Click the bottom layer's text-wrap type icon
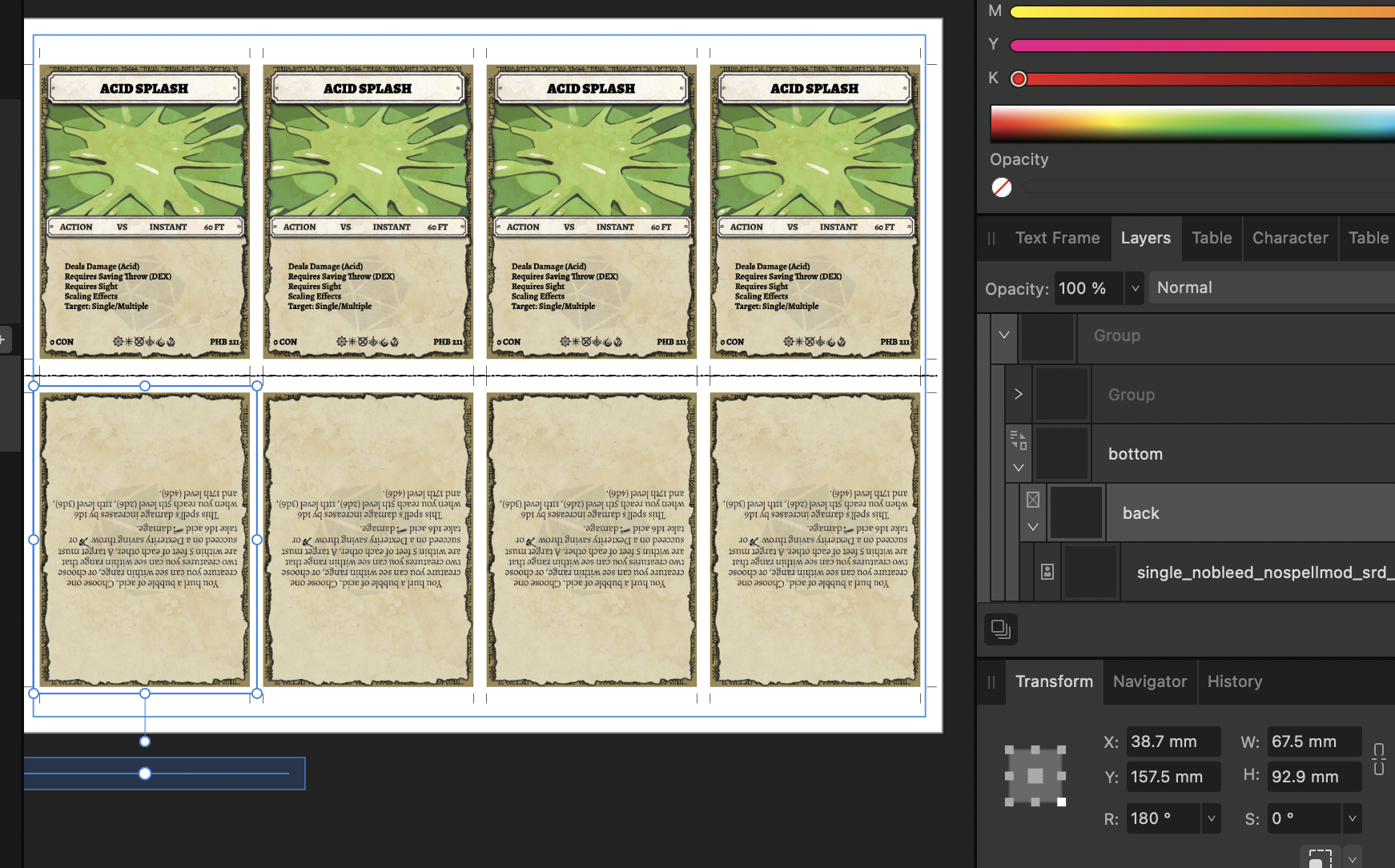The width and height of the screenshot is (1395, 868). (x=1019, y=440)
